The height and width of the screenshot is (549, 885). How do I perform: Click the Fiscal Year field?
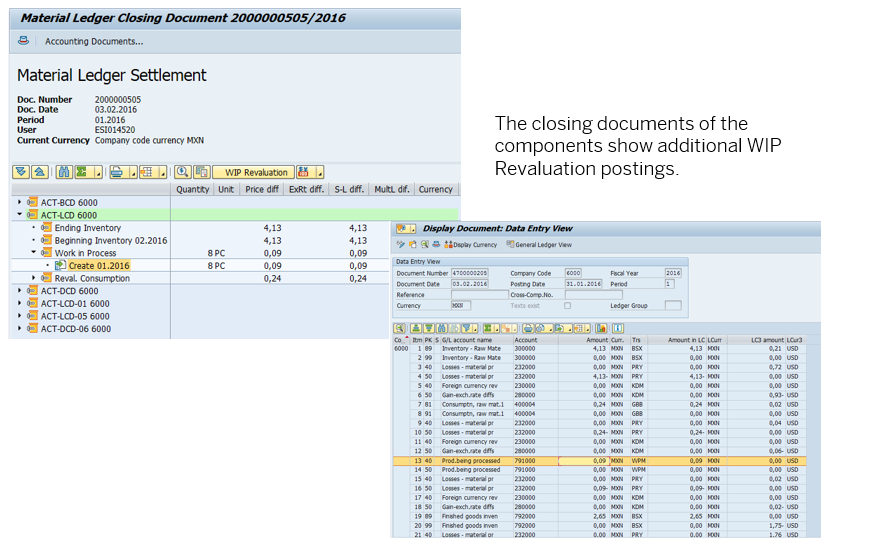click(x=673, y=273)
